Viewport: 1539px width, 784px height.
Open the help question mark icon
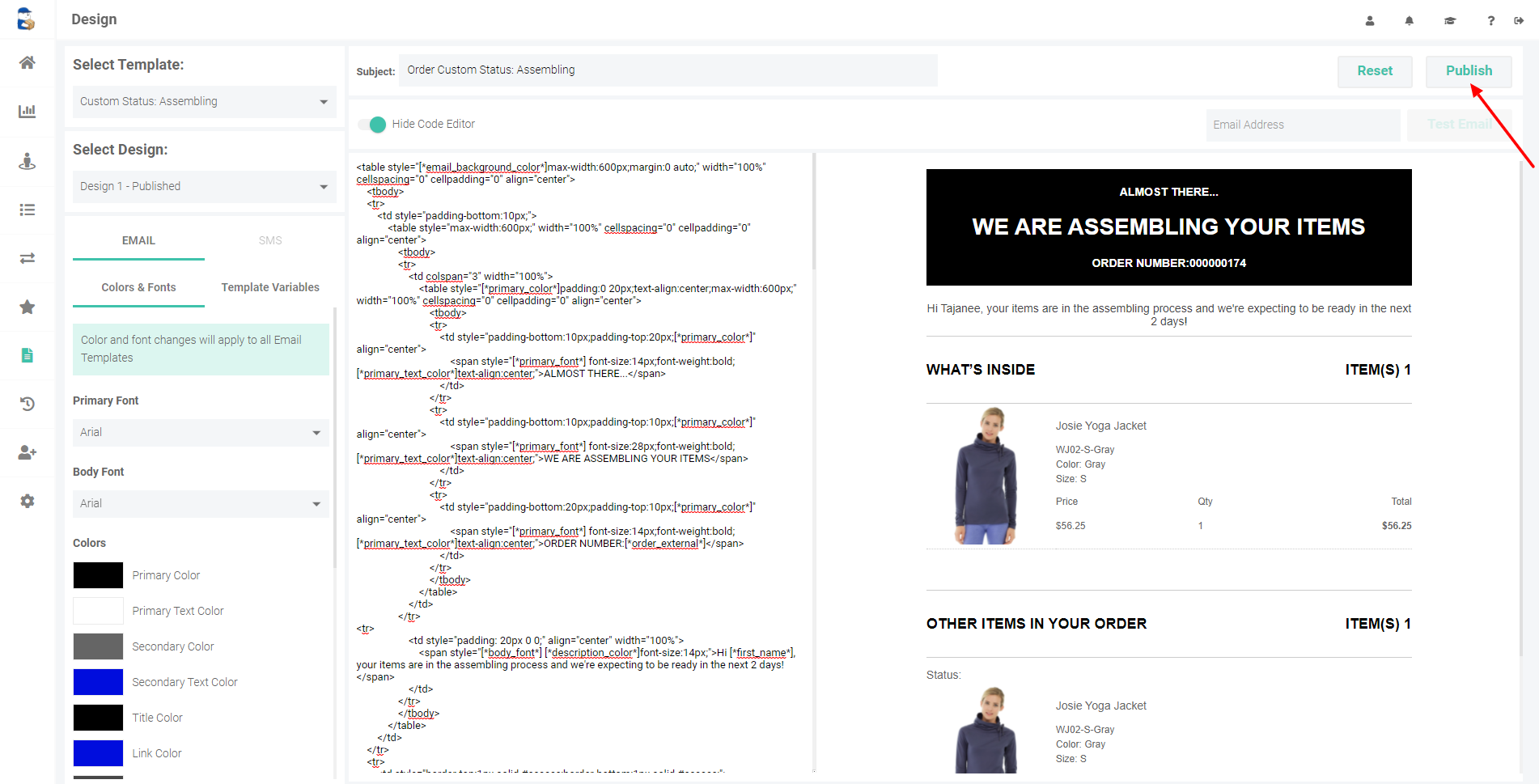pos(1490,21)
